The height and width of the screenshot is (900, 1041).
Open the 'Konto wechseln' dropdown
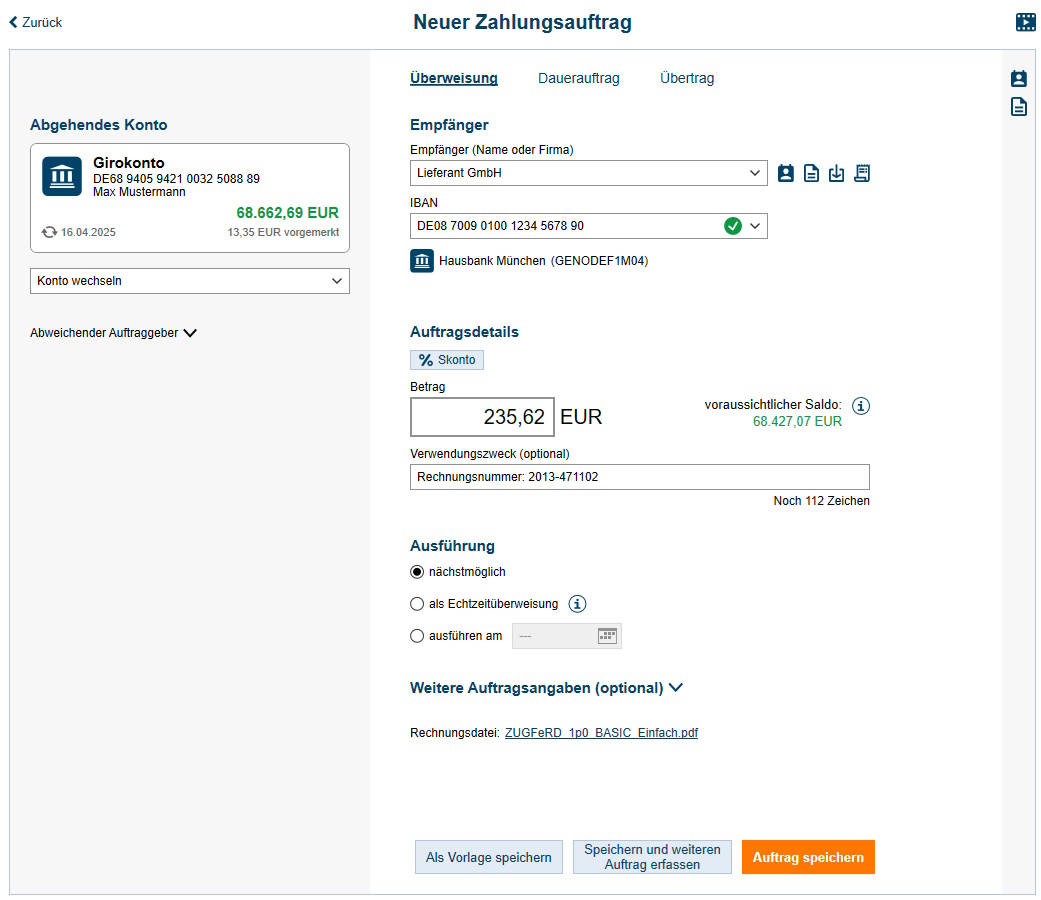click(x=190, y=281)
